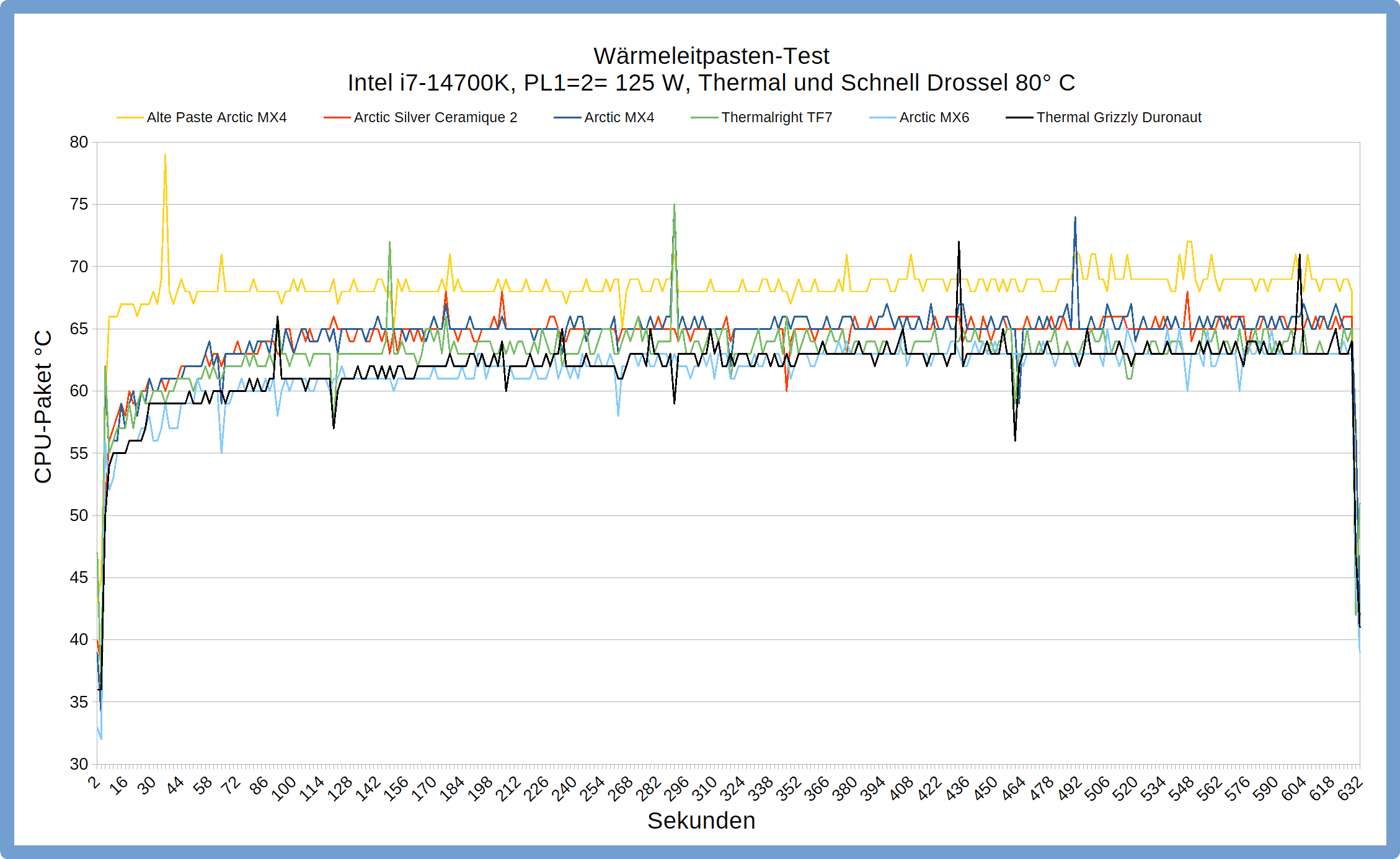Click the light blue Arctic MX6 legend swatch
1400x859 pixels.
[882, 118]
